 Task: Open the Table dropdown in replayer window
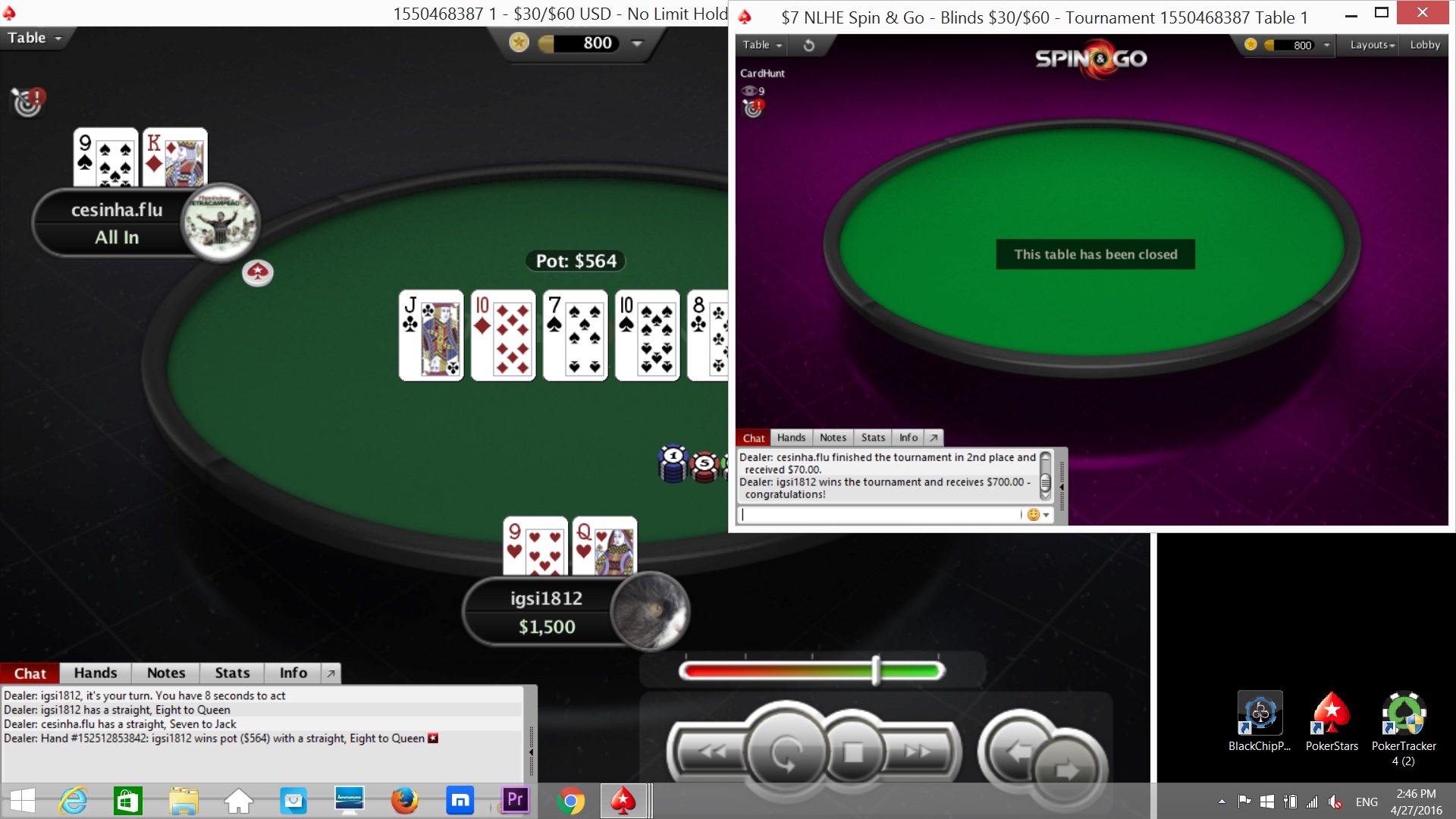coord(34,38)
